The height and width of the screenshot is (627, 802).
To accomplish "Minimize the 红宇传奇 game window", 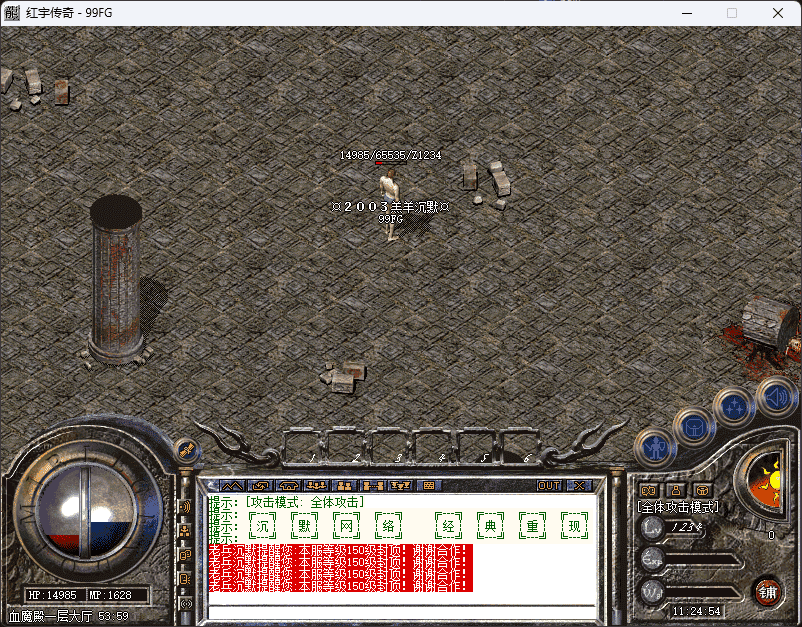I will click(x=687, y=13).
